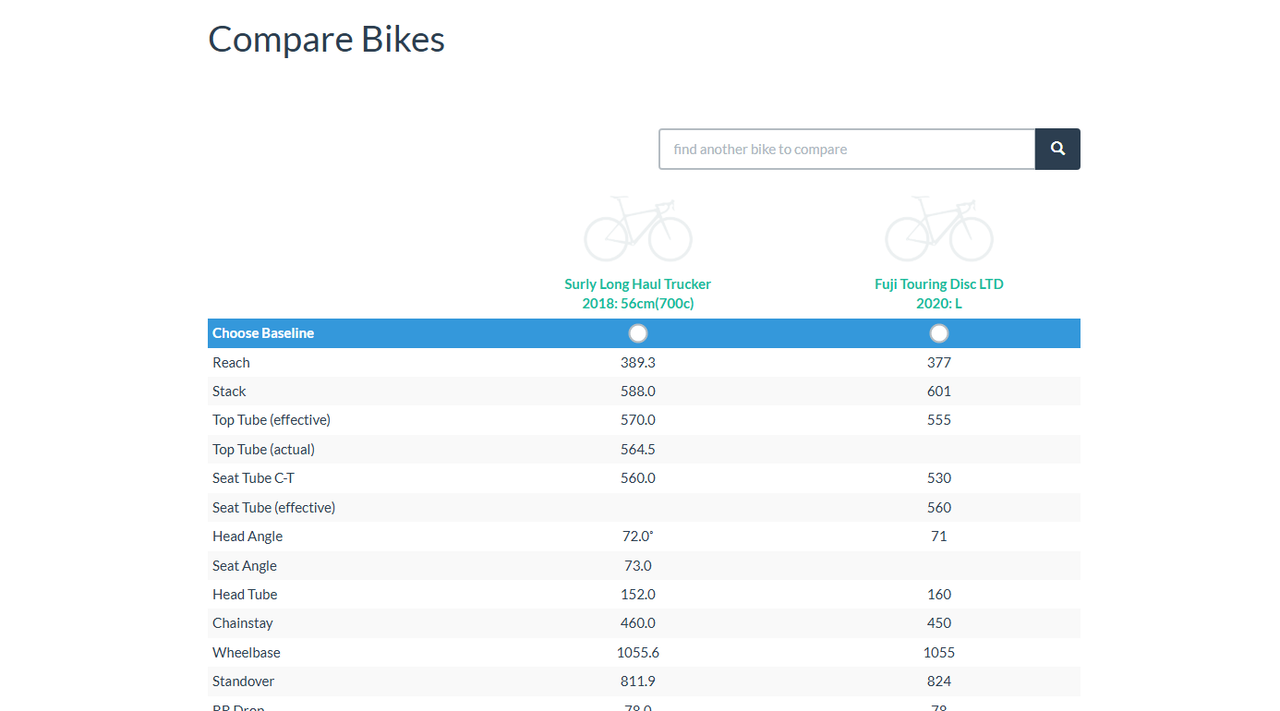Click the seat angle value 73.0

click(638, 565)
